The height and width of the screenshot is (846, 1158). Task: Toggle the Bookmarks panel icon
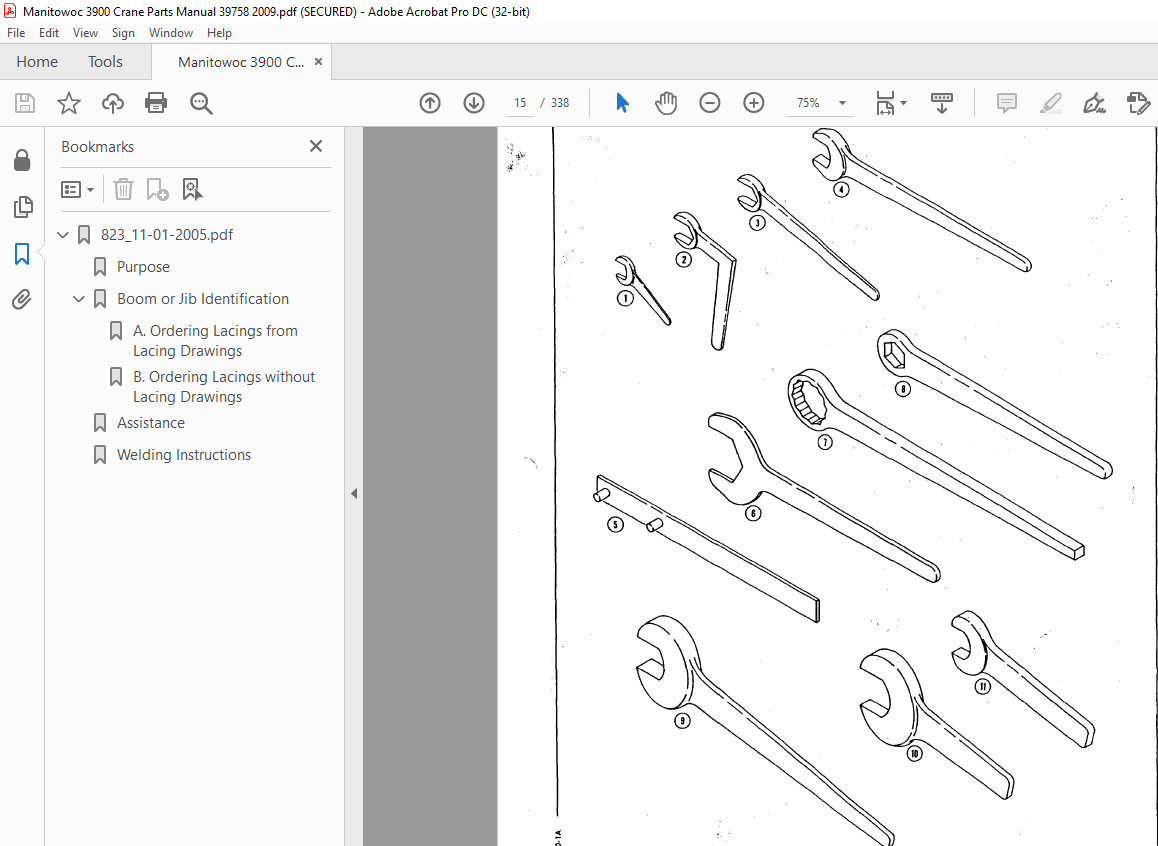pyautogui.click(x=22, y=254)
